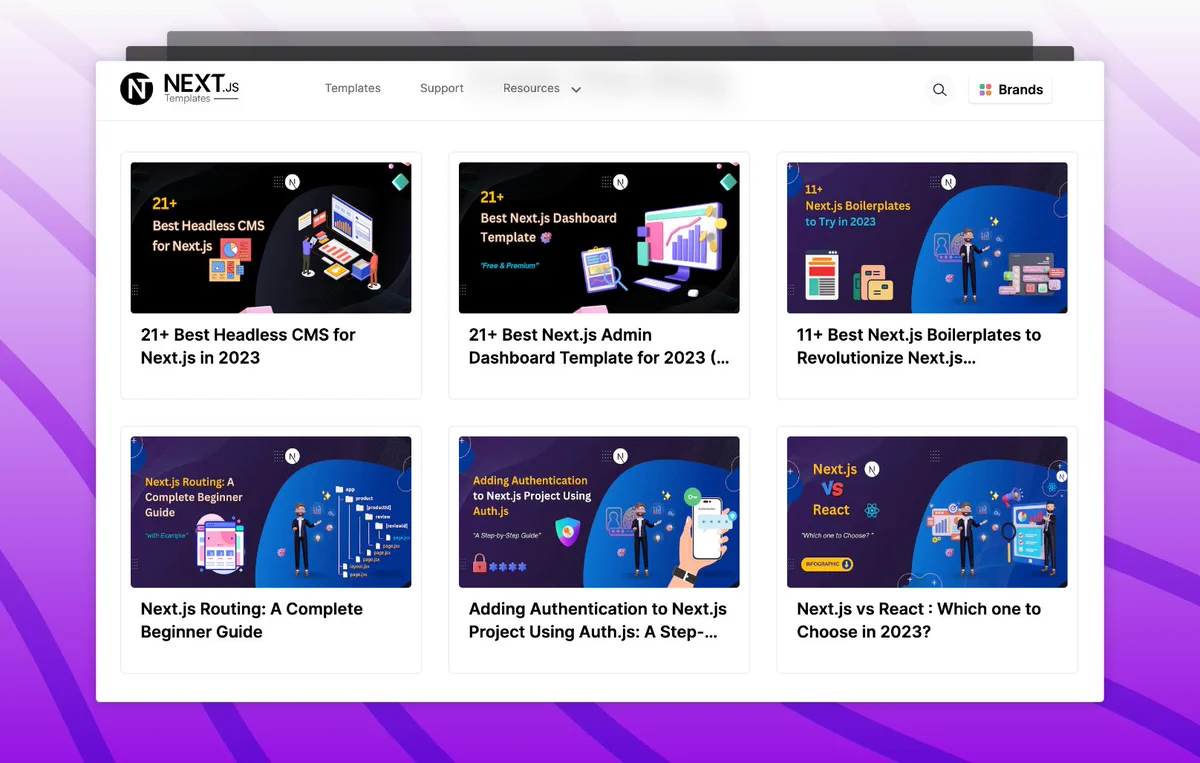Open the Next.js vs React thumbnail
The width and height of the screenshot is (1200, 763).
coord(927,512)
